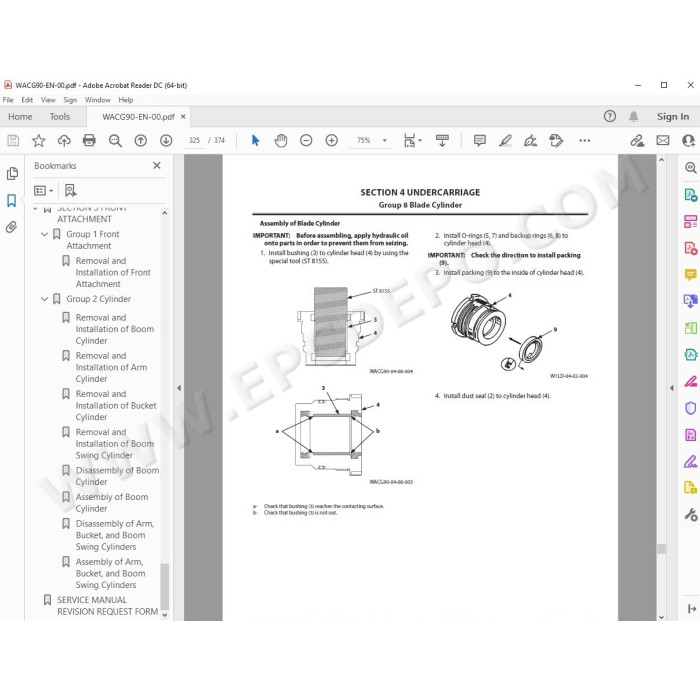Go to next page arrow icon
The height and width of the screenshot is (700, 700).
pos(166,141)
